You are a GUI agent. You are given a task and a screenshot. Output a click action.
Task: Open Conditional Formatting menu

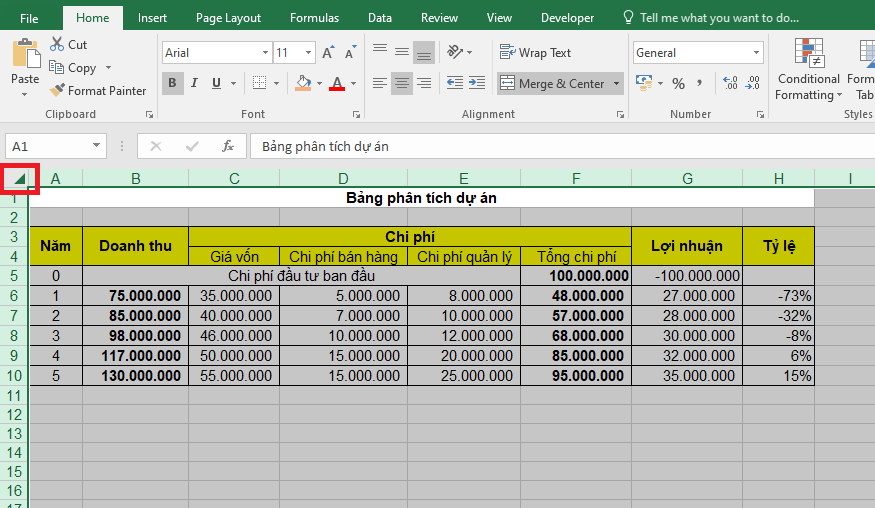click(809, 70)
